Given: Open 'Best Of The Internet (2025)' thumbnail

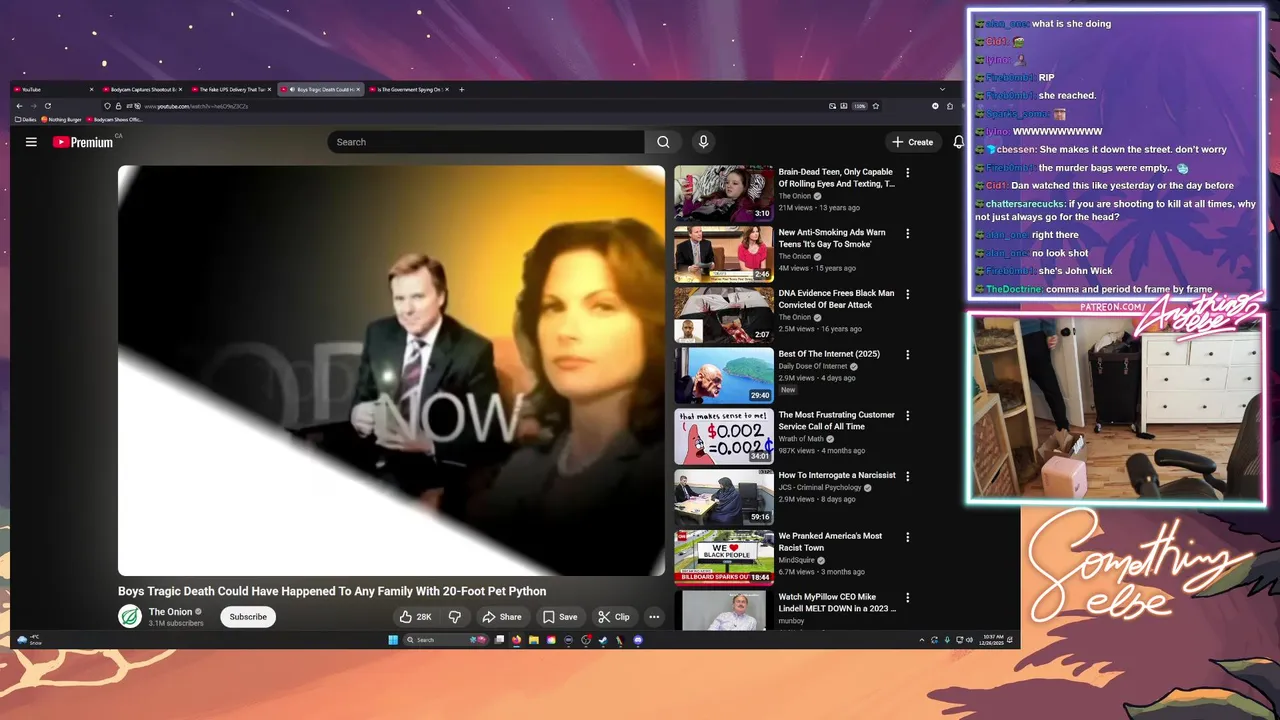Looking at the screenshot, I should click(x=724, y=375).
